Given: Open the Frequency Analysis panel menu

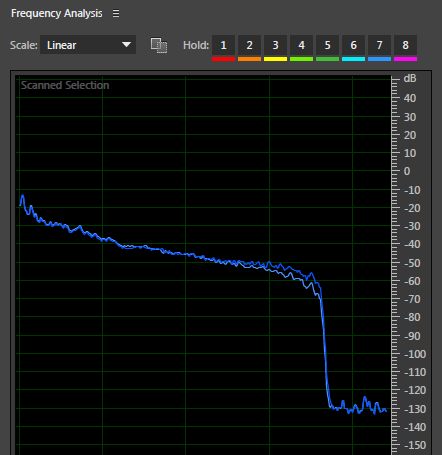Looking at the screenshot, I should (116, 13).
